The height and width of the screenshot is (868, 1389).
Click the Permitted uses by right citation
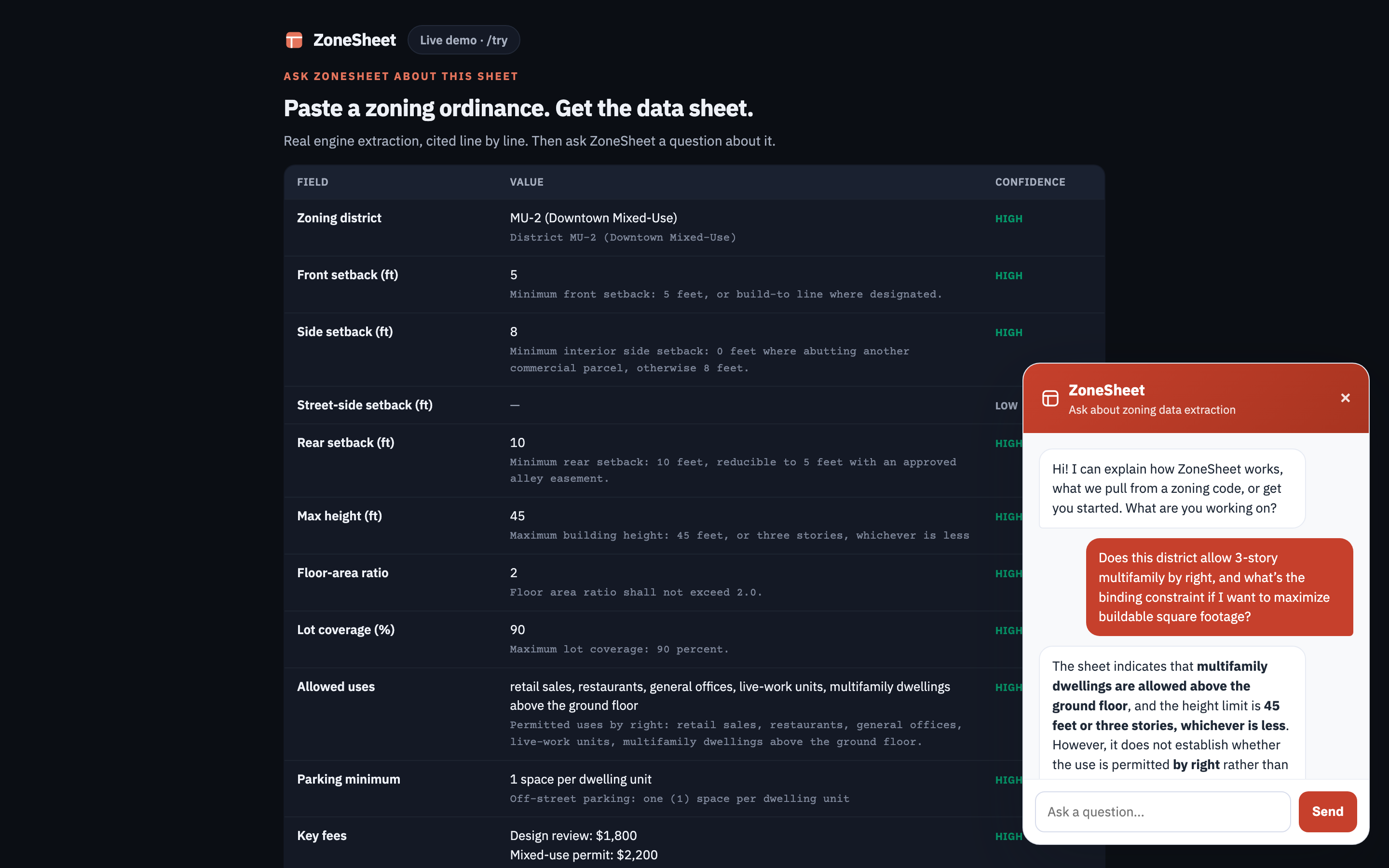736,733
